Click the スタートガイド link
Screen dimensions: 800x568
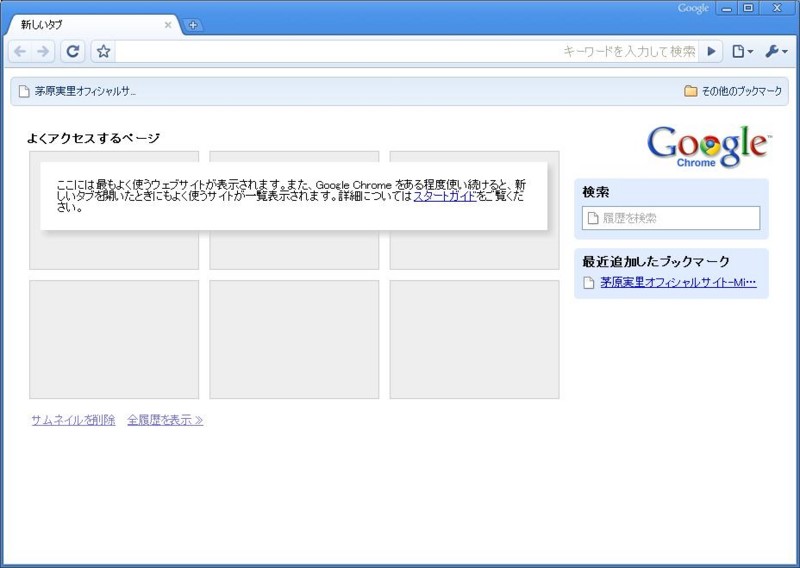[444, 196]
